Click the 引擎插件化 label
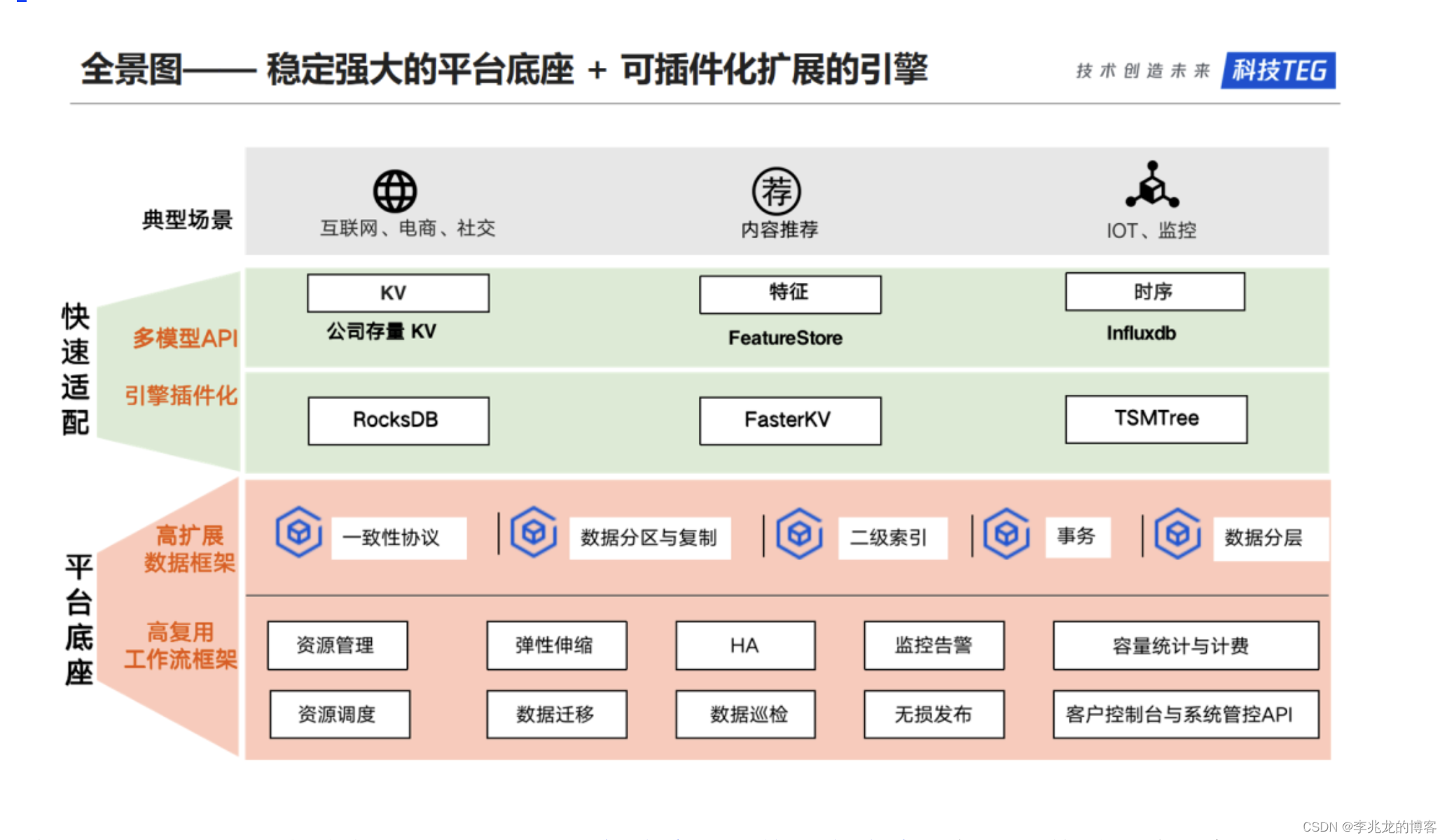The width and height of the screenshot is (1447, 840). (181, 395)
